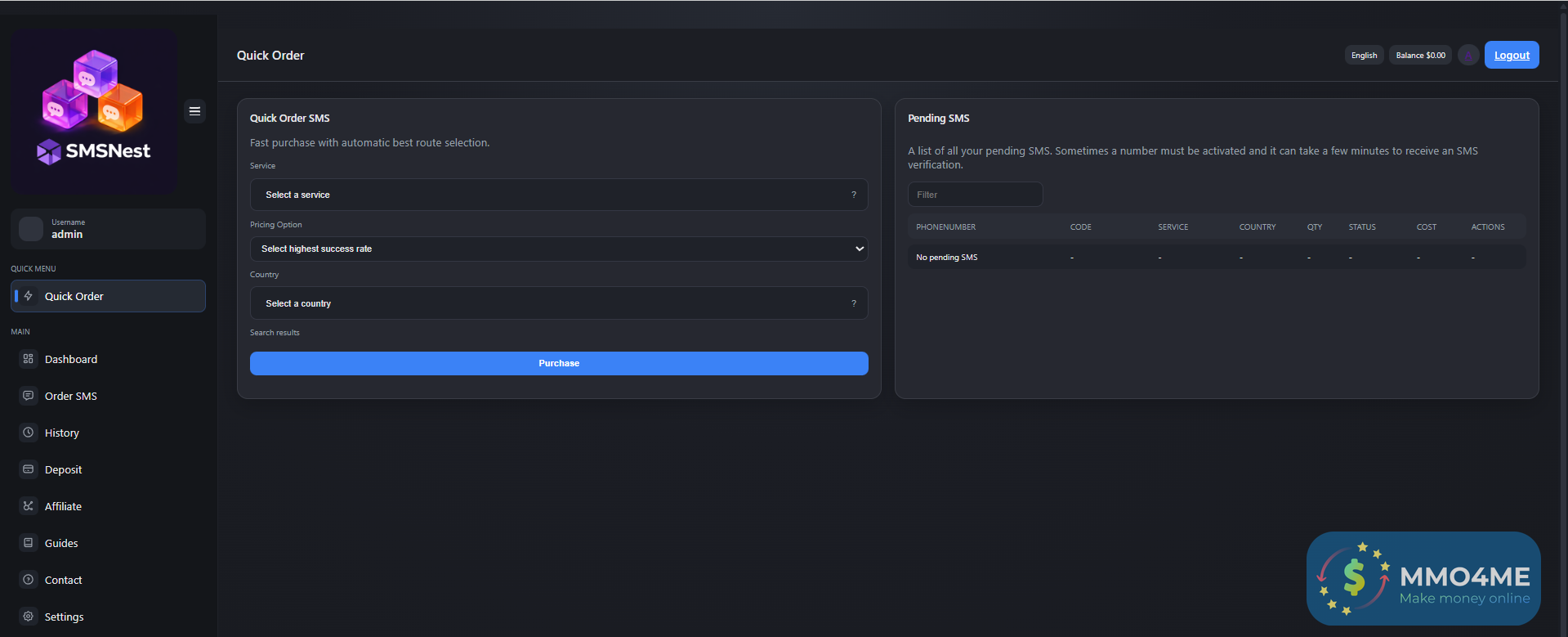Click the Balance $0.00 badge
Image resolution: width=1568 pixels, height=637 pixels.
point(1420,56)
